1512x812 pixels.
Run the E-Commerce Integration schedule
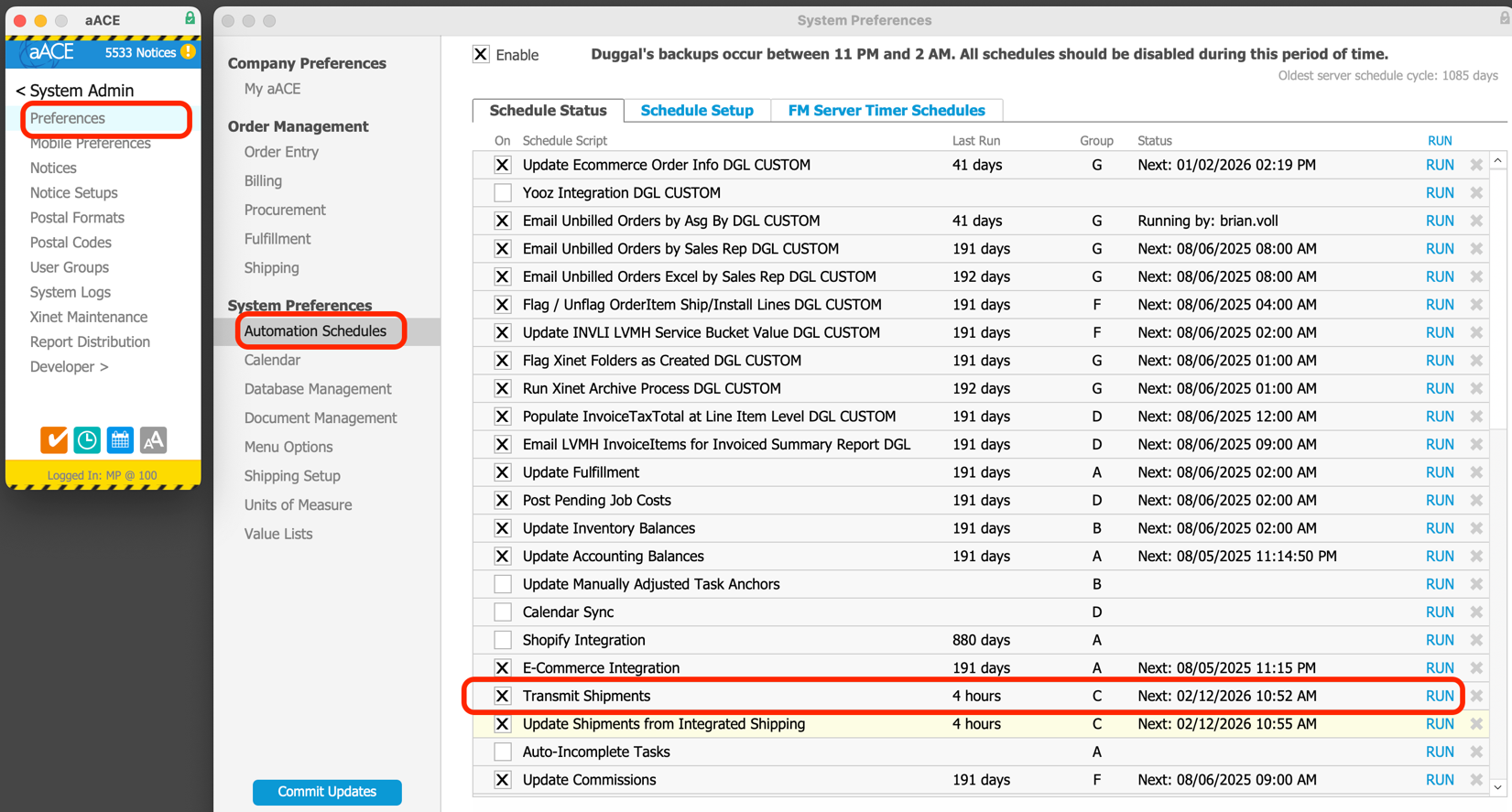click(x=1440, y=668)
